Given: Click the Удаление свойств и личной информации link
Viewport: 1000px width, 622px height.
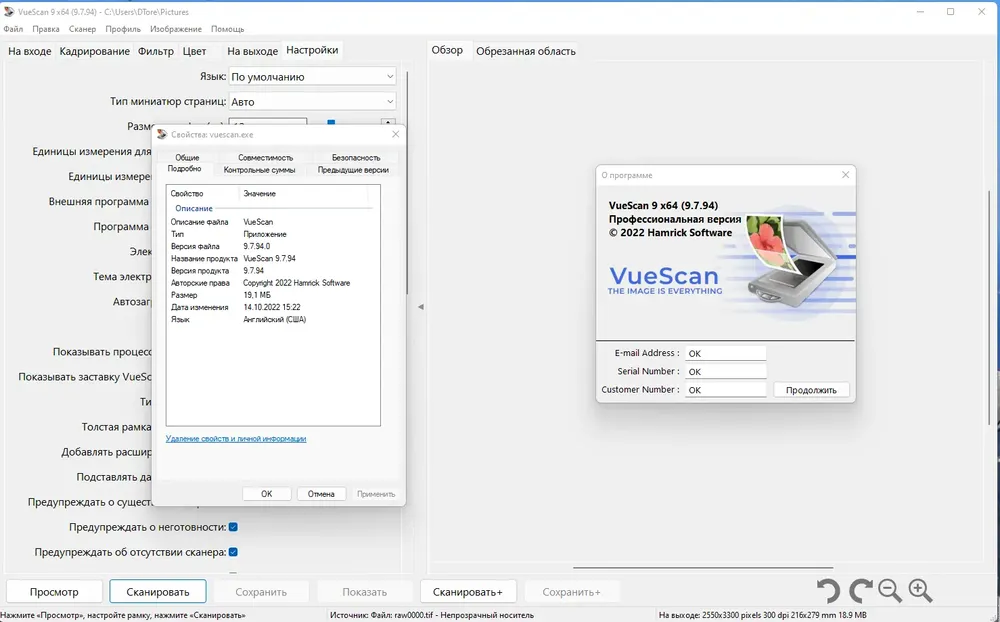Looking at the screenshot, I should pyautogui.click(x=236, y=439).
